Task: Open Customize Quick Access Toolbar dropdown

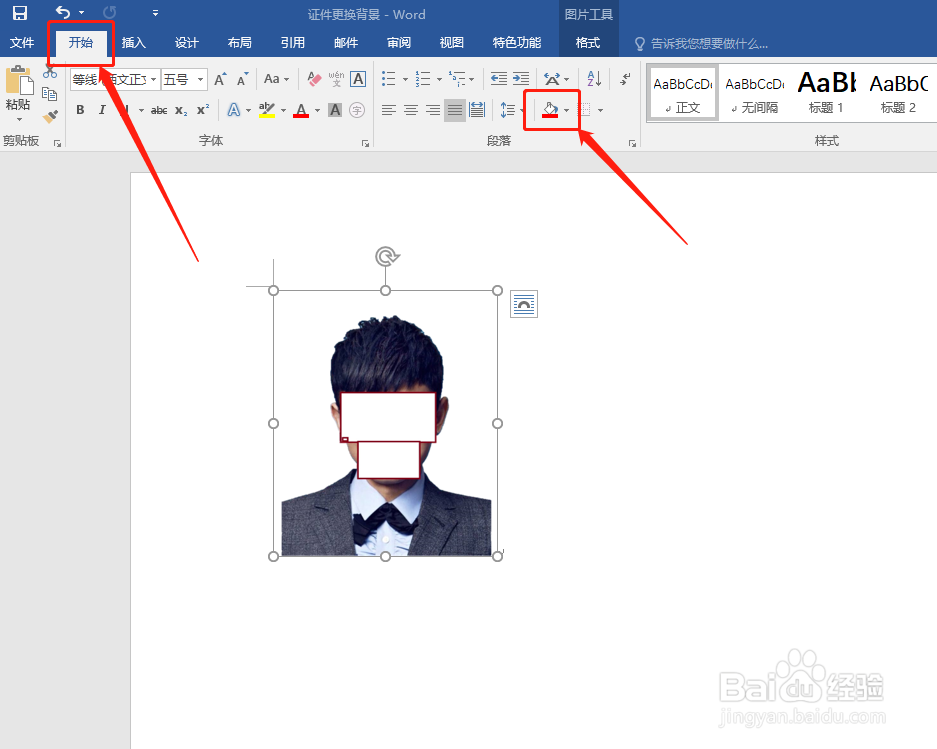Action: pyautogui.click(x=155, y=13)
